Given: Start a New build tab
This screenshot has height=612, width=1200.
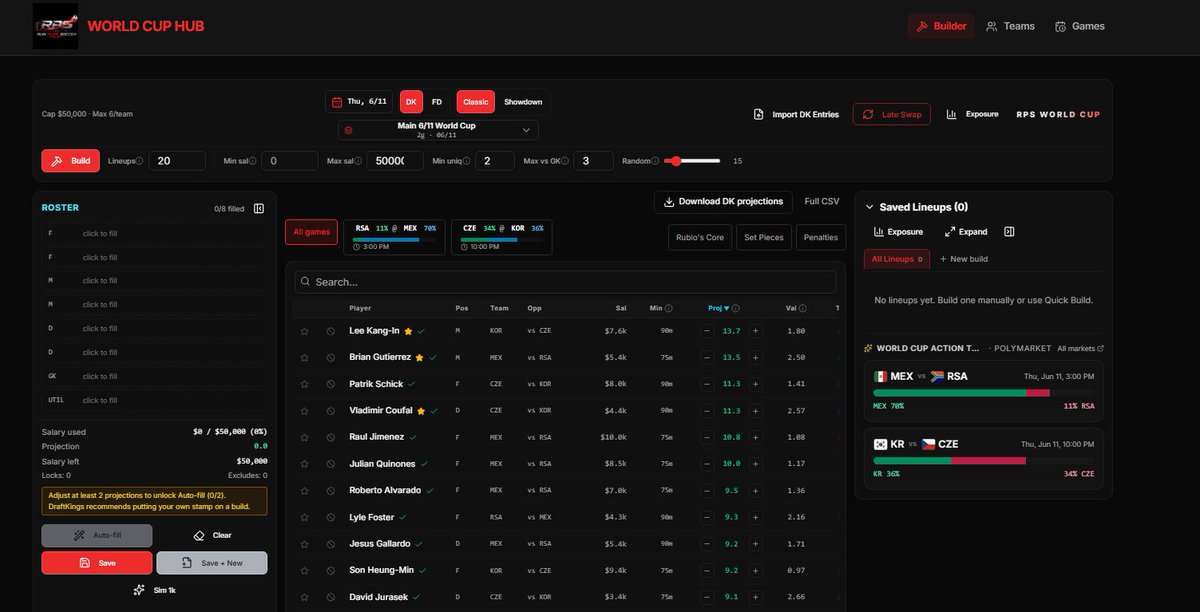Looking at the screenshot, I should [963, 259].
